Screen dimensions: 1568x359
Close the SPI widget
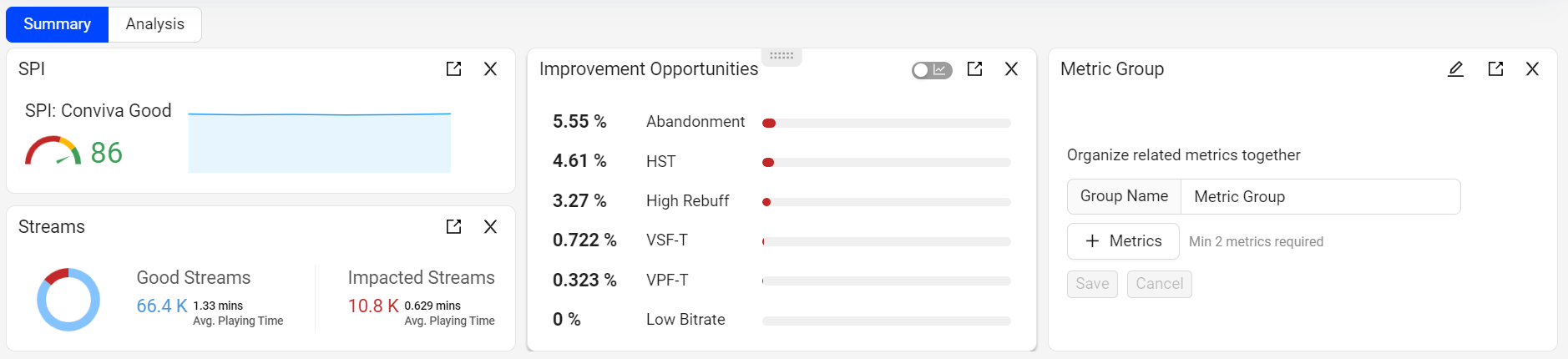[x=490, y=69]
